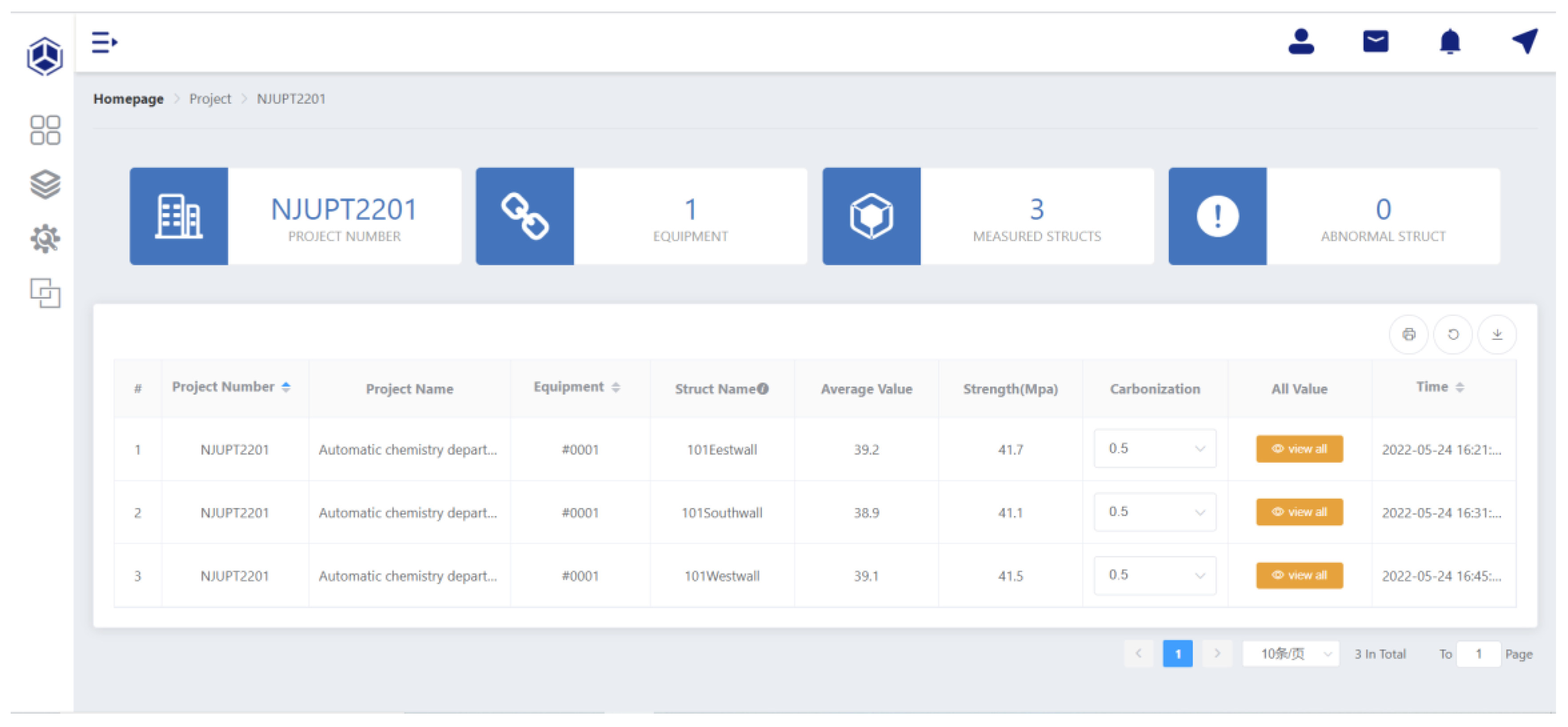Collapse the sidebar with the menu toggle icon
1568x727 pixels.
104,43
